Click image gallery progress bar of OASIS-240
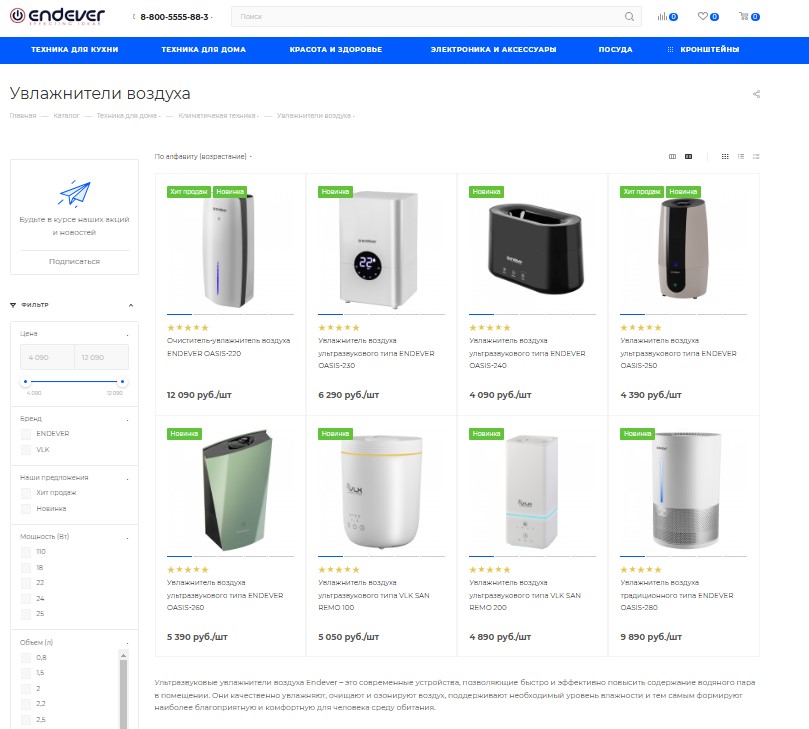This screenshot has height=729, width=809. 532,314
